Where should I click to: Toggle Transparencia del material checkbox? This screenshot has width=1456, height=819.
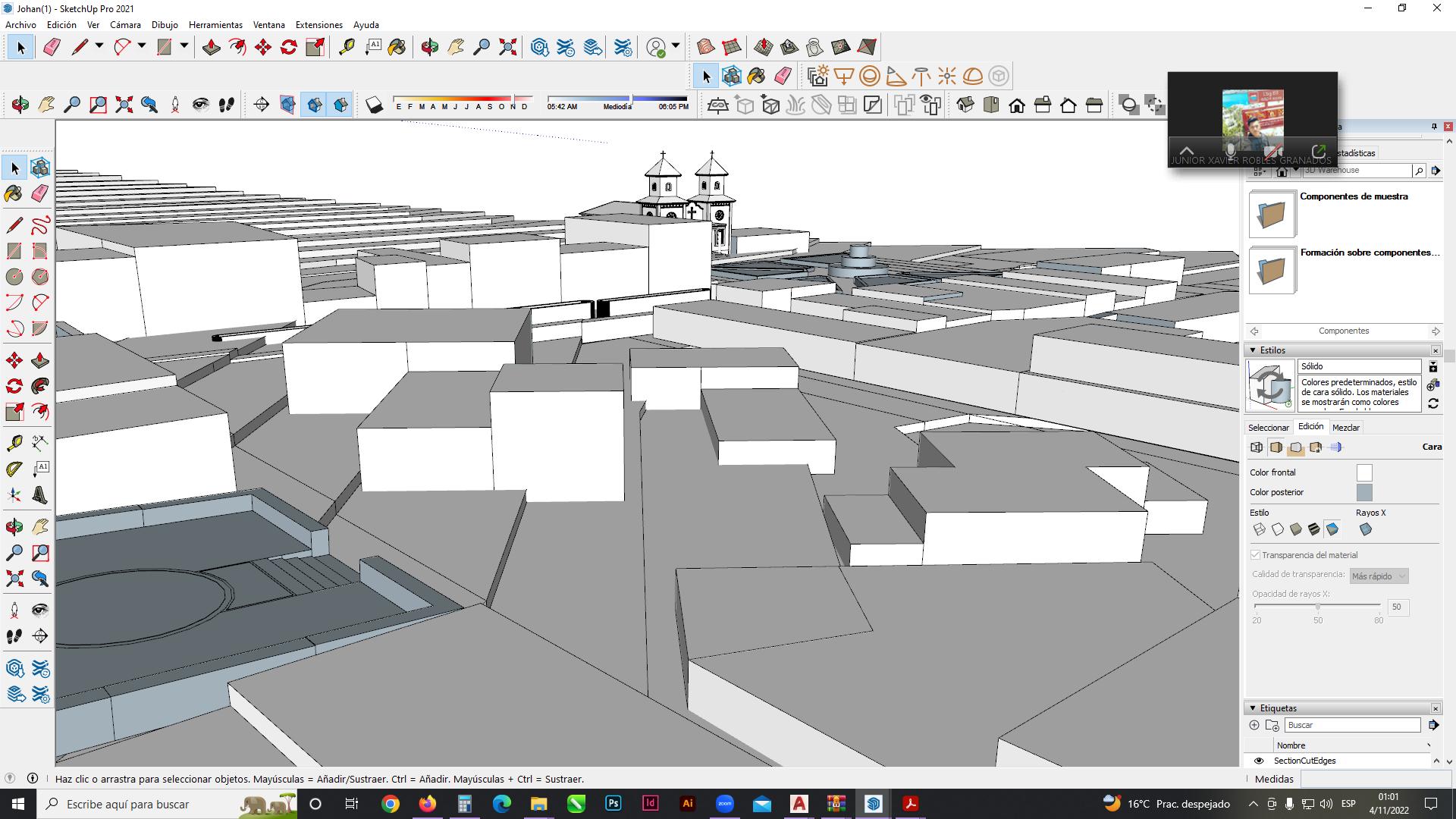coord(1256,555)
